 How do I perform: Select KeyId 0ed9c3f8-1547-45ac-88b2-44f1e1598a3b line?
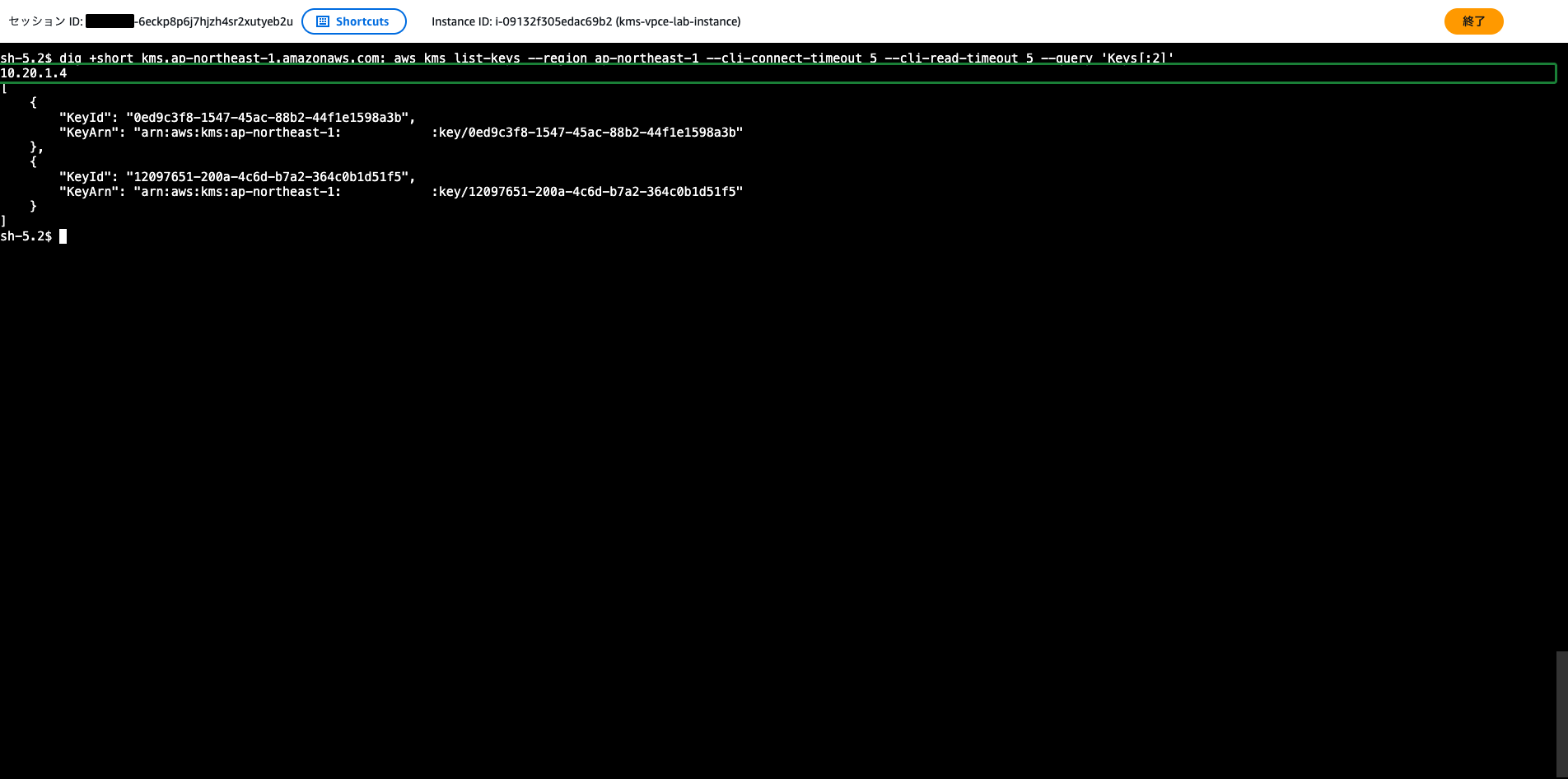(x=237, y=118)
